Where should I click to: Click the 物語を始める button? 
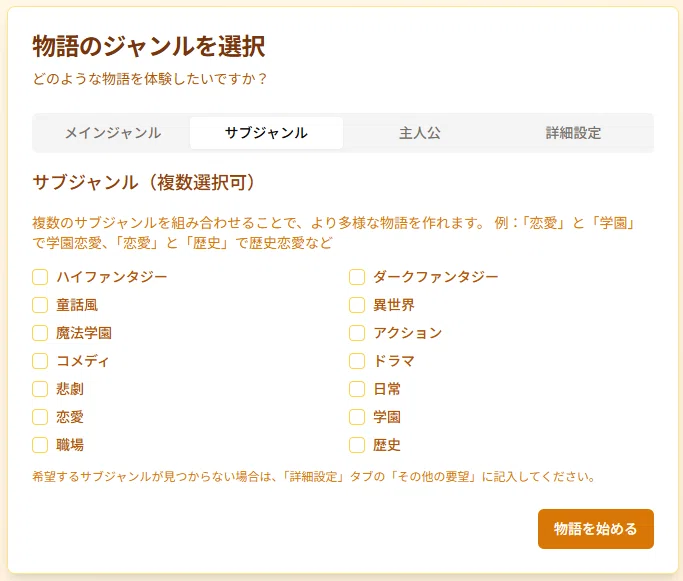pyautogui.click(x=595, y=529)
